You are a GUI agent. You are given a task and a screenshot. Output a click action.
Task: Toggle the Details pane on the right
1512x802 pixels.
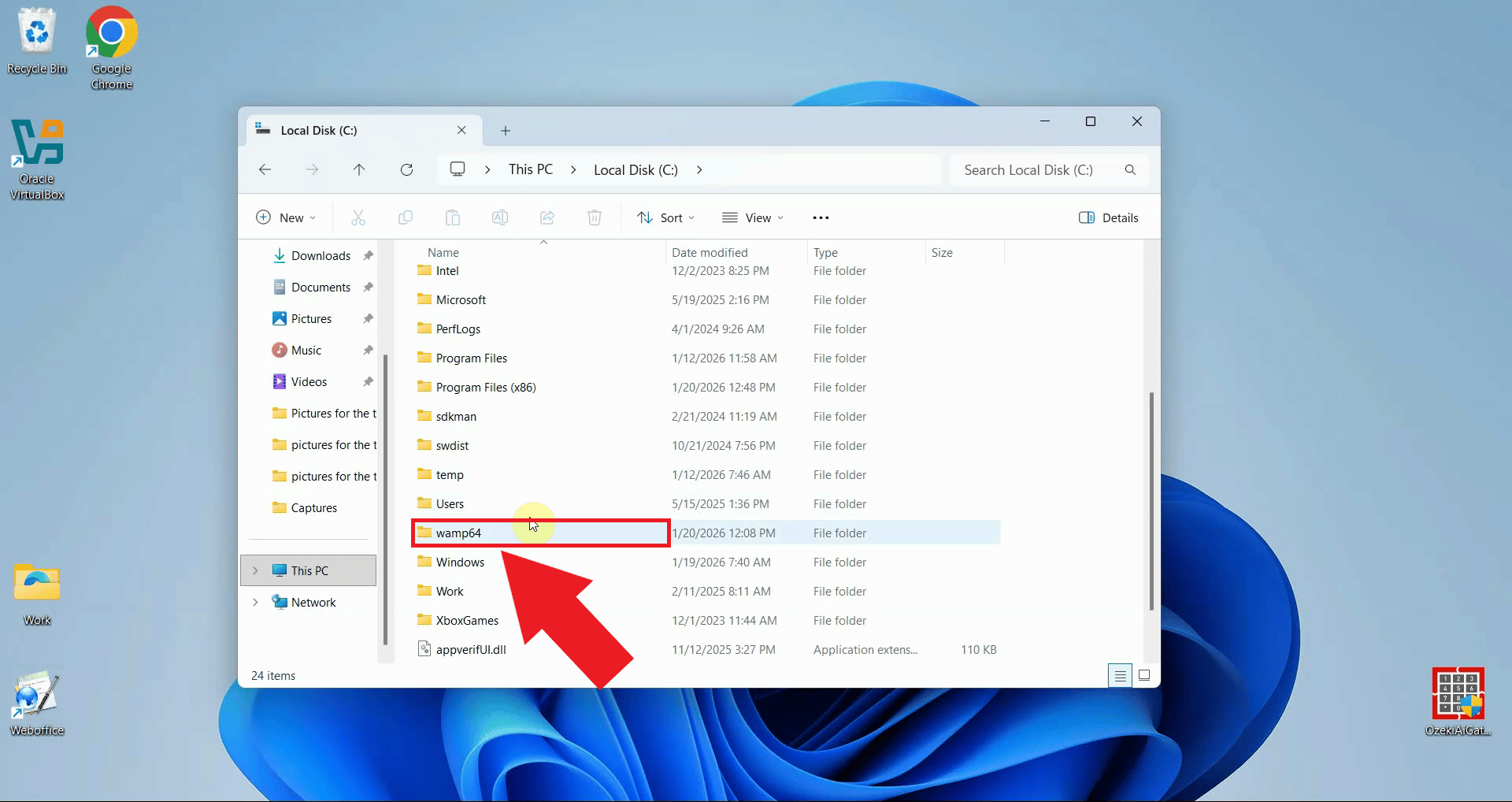point(1108,217)
